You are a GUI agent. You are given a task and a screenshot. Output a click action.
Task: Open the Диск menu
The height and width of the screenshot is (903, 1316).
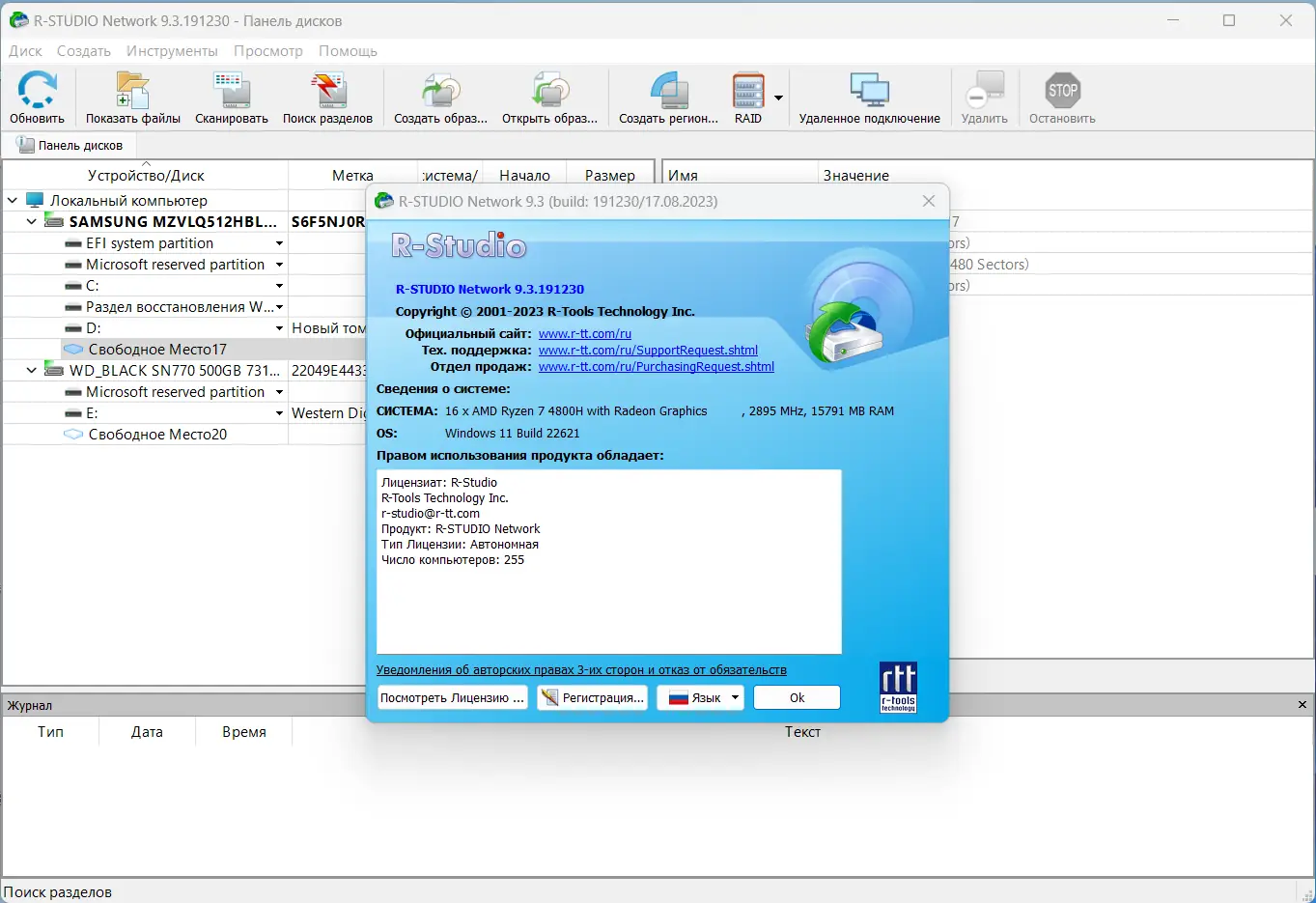pos(25,50)
